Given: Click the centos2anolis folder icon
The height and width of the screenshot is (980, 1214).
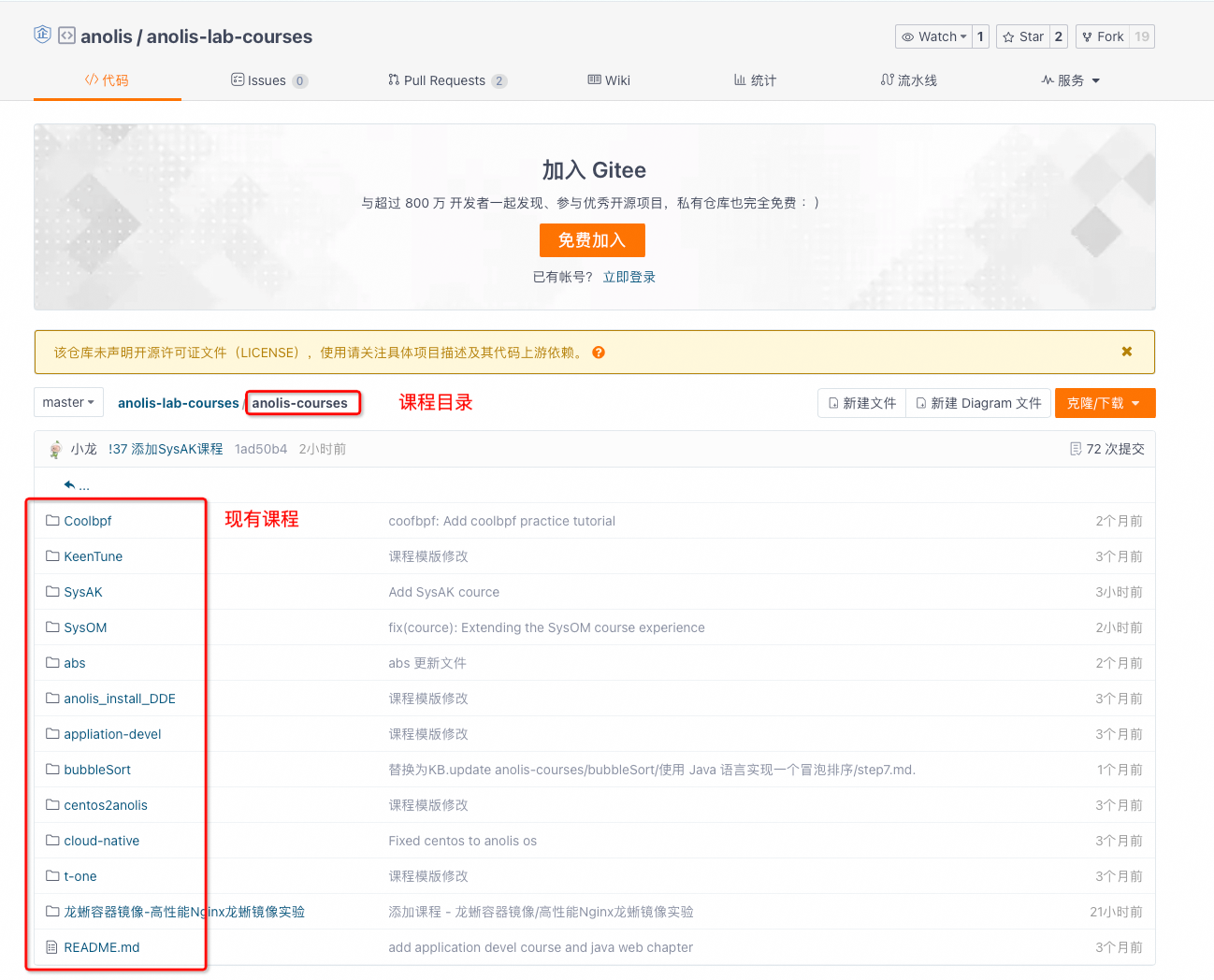Looking at the screenshot, I should pos(52,804).
